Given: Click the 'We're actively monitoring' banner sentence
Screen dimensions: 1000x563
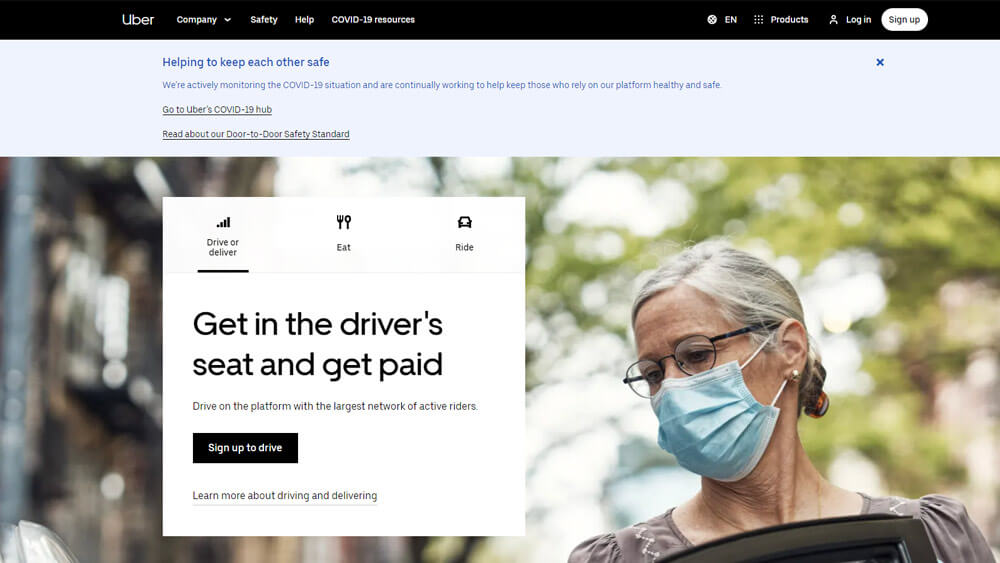Looking at the screenshot, I should tap(441, 85).
